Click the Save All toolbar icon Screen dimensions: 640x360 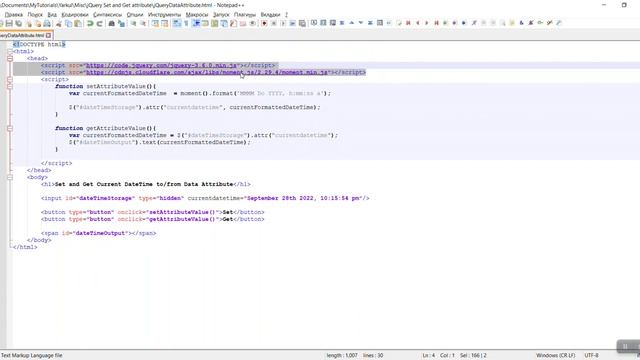click(18, 23)
